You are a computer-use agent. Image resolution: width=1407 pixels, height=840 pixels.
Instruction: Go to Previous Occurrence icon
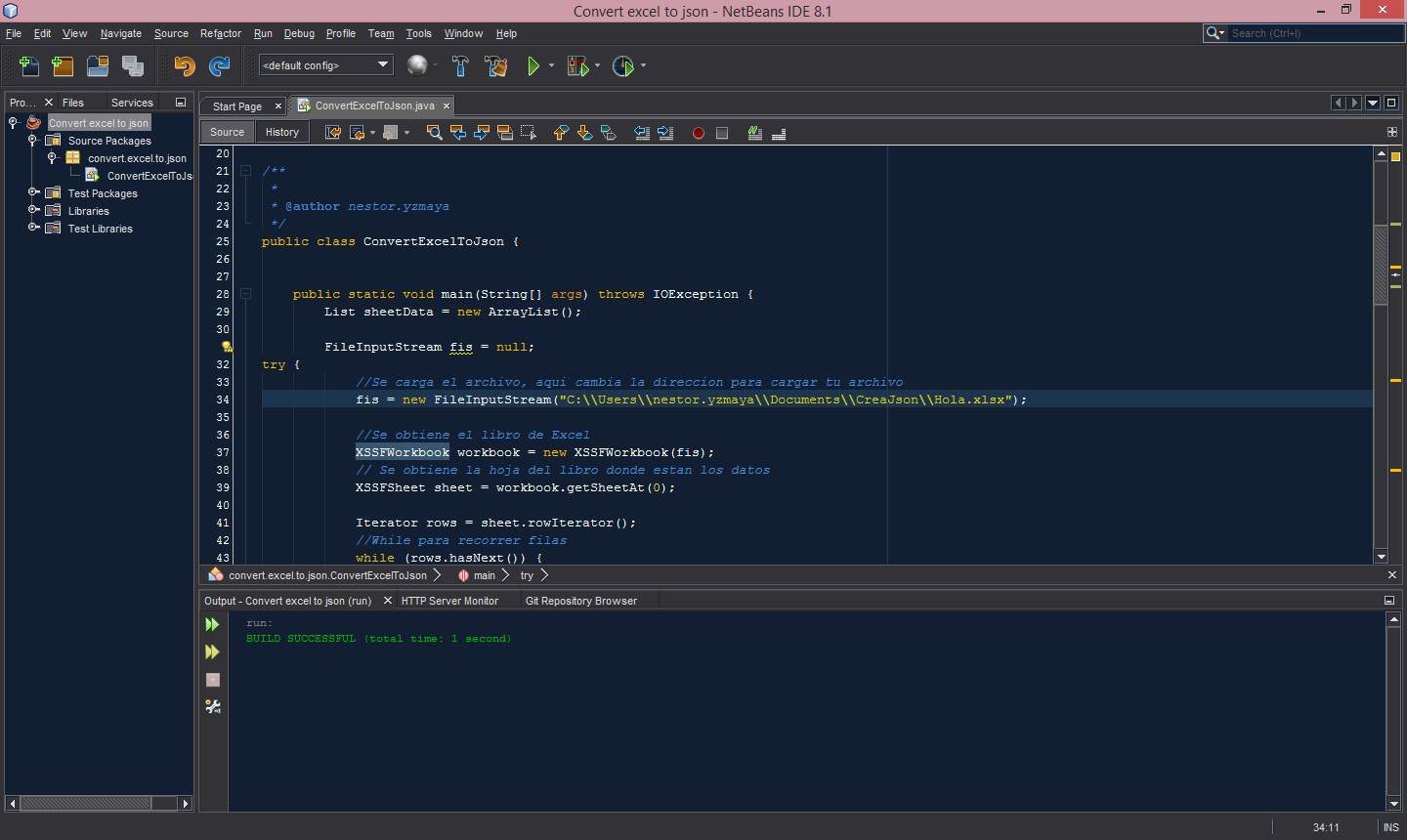(x=458, y=133)
